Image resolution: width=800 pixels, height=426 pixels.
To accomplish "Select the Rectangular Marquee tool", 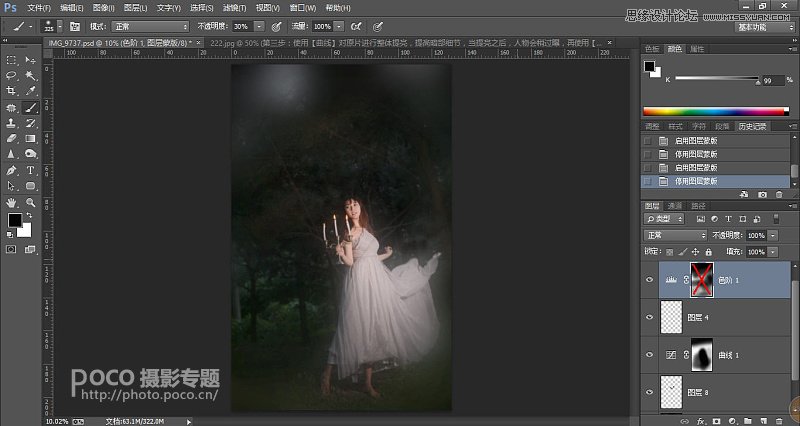I will [x=11, y=60].
